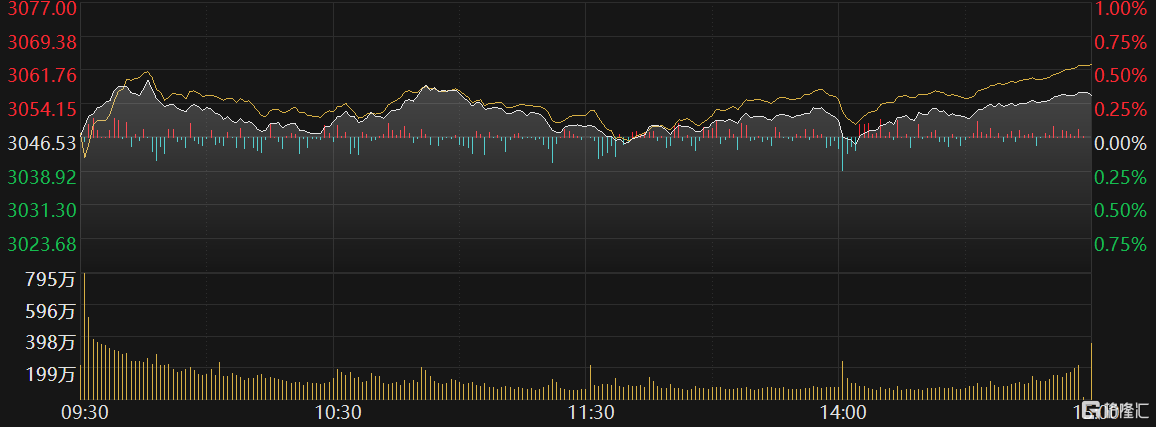Click the 11:30 time axis label
The width and height of the screenshot is (1156, 427).
(x=591, y=412)
